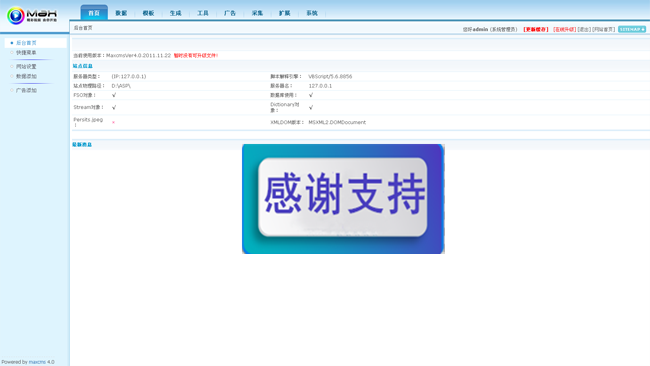Click the 127.0.0.1 server name value
The height and width of the screenshot is (366, 650).
pos(320,86)
